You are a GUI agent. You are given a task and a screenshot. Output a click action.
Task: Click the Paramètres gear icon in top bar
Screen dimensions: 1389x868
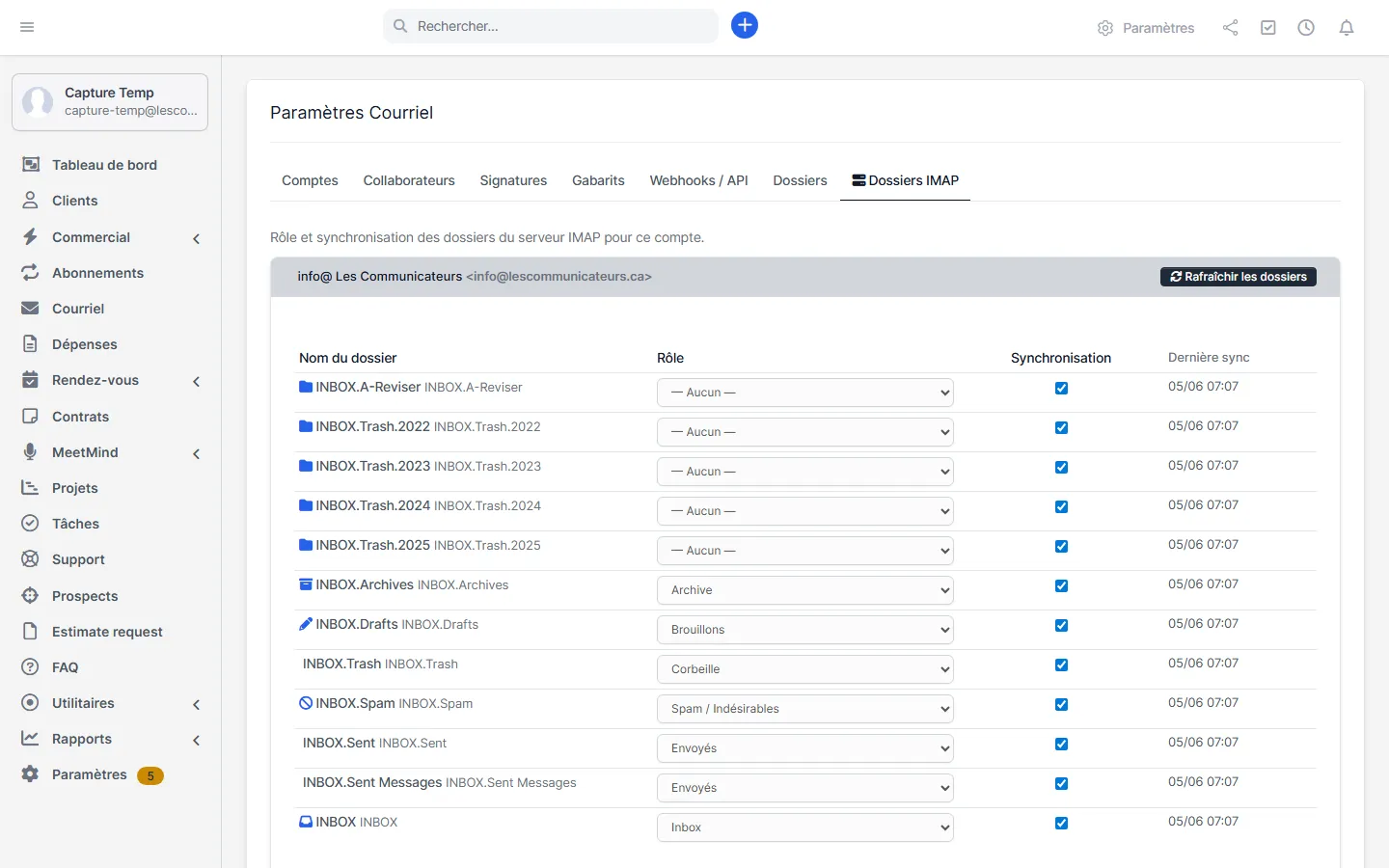pyautogui.click(x=1105, y=28)
